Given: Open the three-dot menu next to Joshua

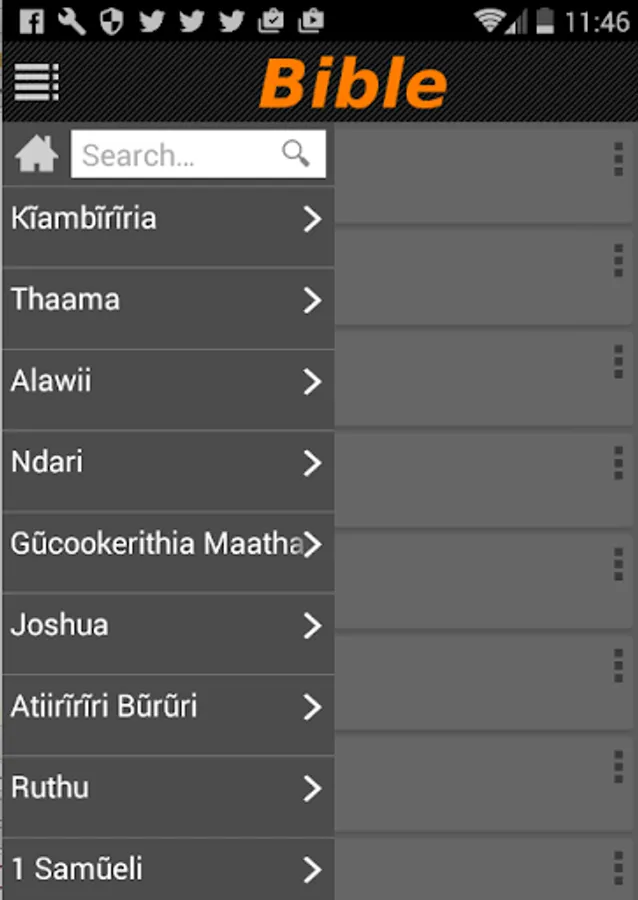Looking at the screenshot, I should pyautogui.click(x=618, y=665).
